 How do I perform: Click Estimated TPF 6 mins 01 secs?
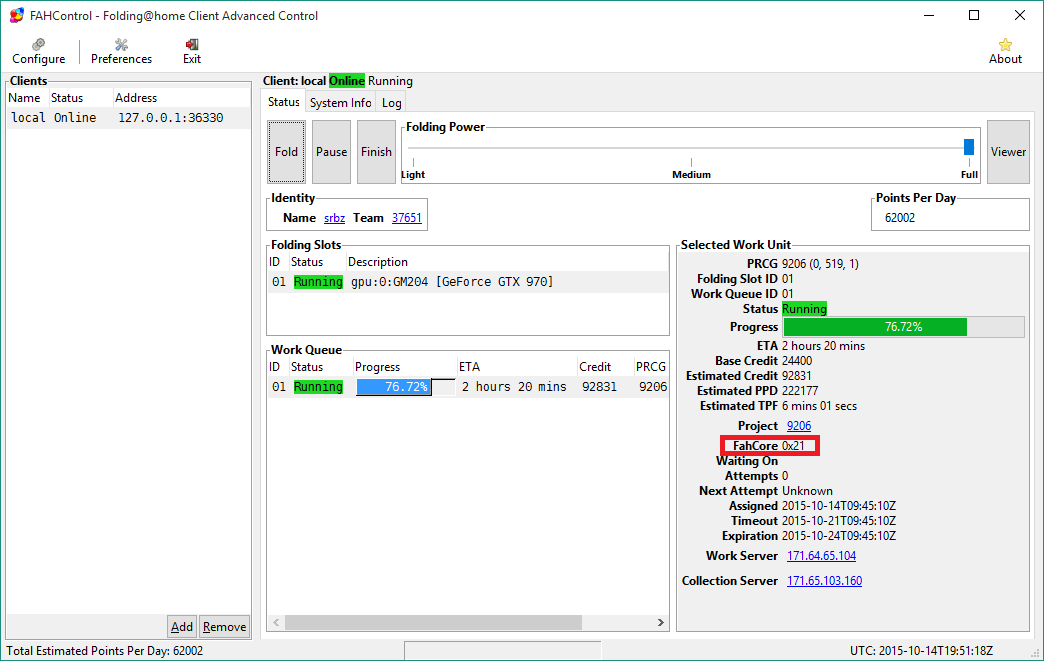[x=819, y=406]
